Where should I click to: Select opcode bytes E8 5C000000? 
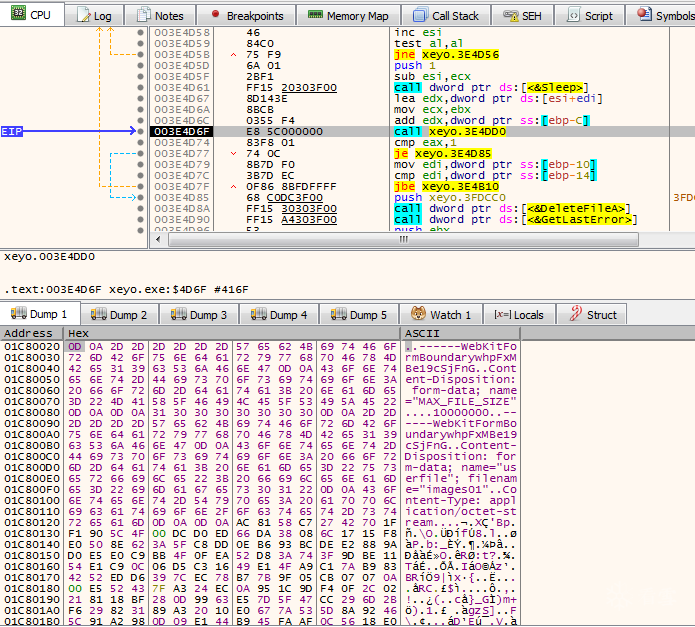[x=285, y=132]
